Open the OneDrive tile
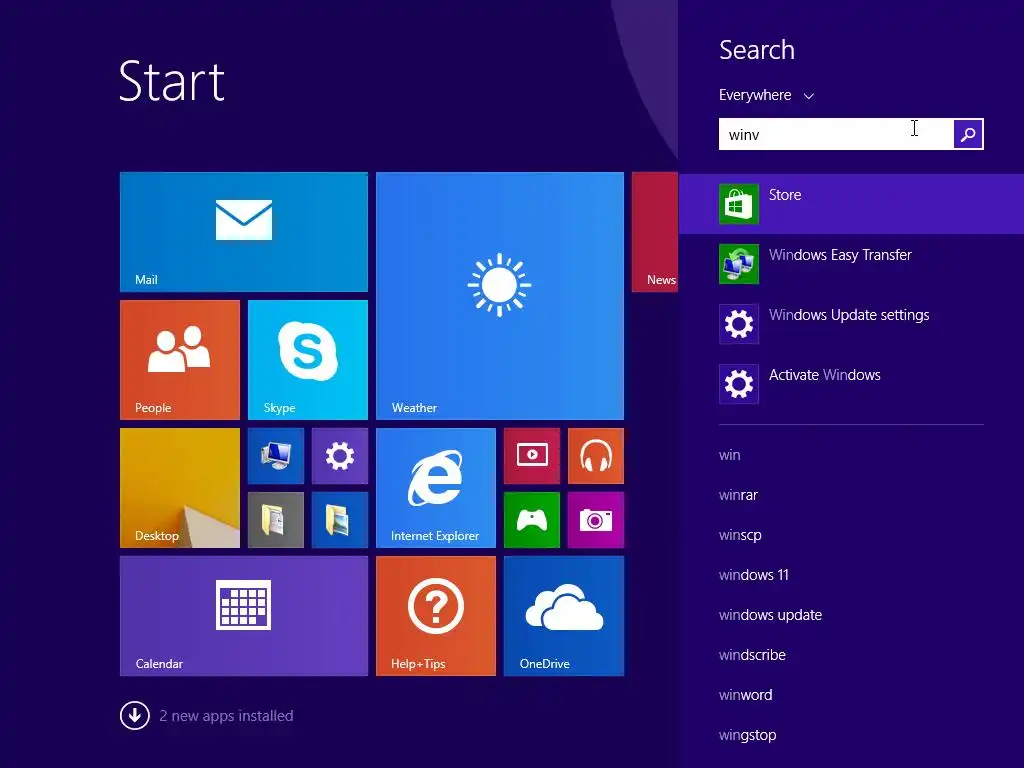This screenshot has width=1024, height=768. point(564,616)
